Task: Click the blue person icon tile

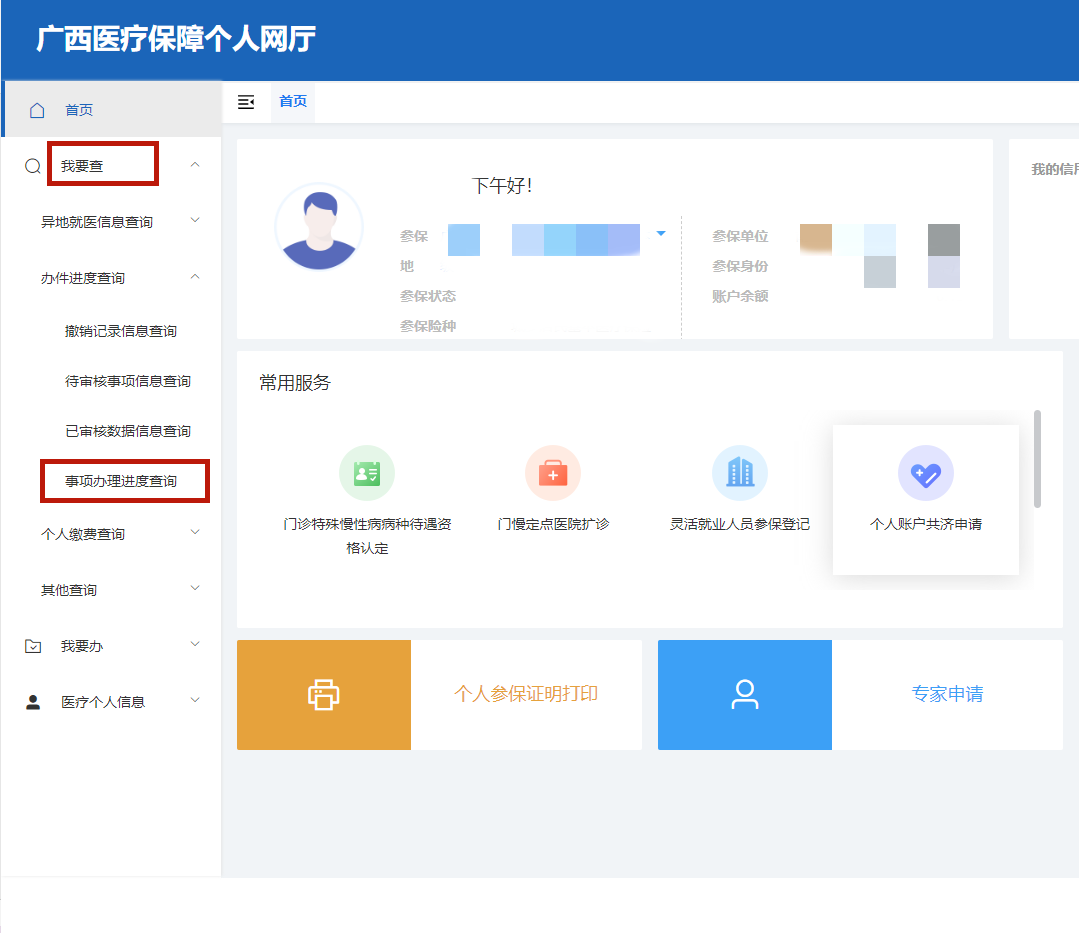Action: click(745, 695)
